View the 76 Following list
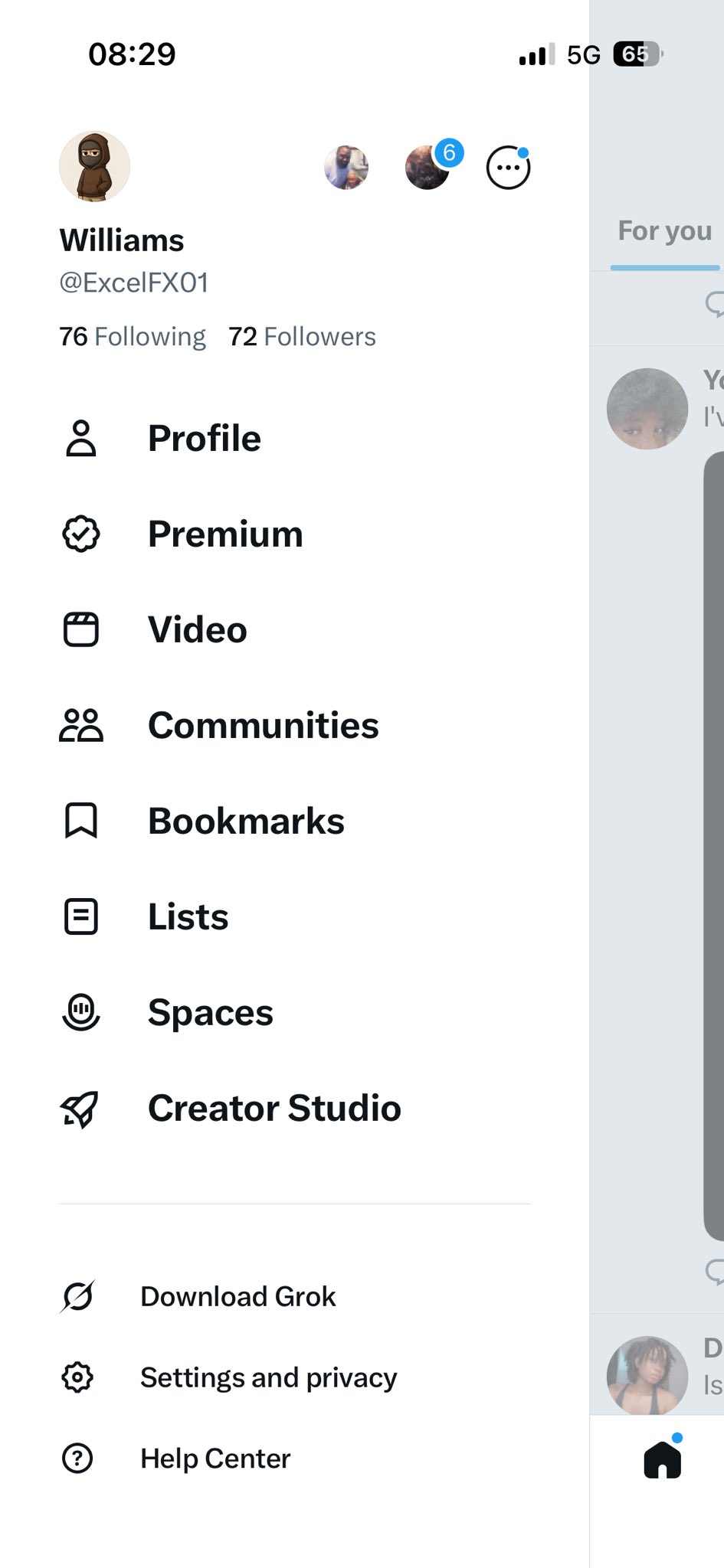The width and height of the screenshot is (724, 1568). [x=133, y=337]
